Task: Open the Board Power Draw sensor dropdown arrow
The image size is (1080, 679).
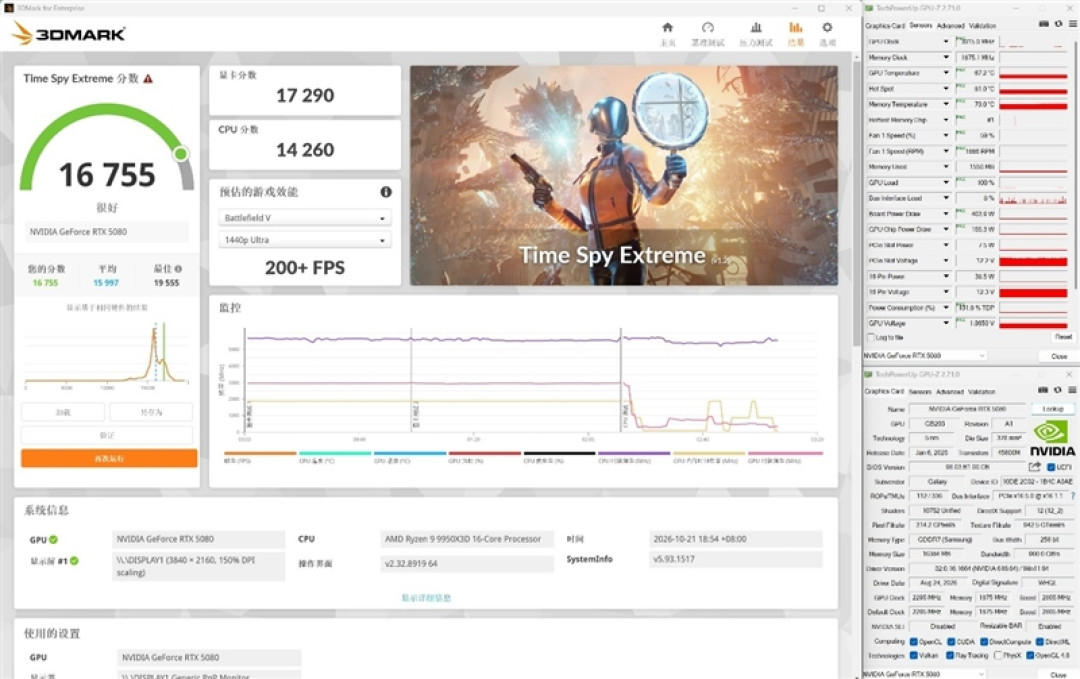Action: (x=946, y=213)
